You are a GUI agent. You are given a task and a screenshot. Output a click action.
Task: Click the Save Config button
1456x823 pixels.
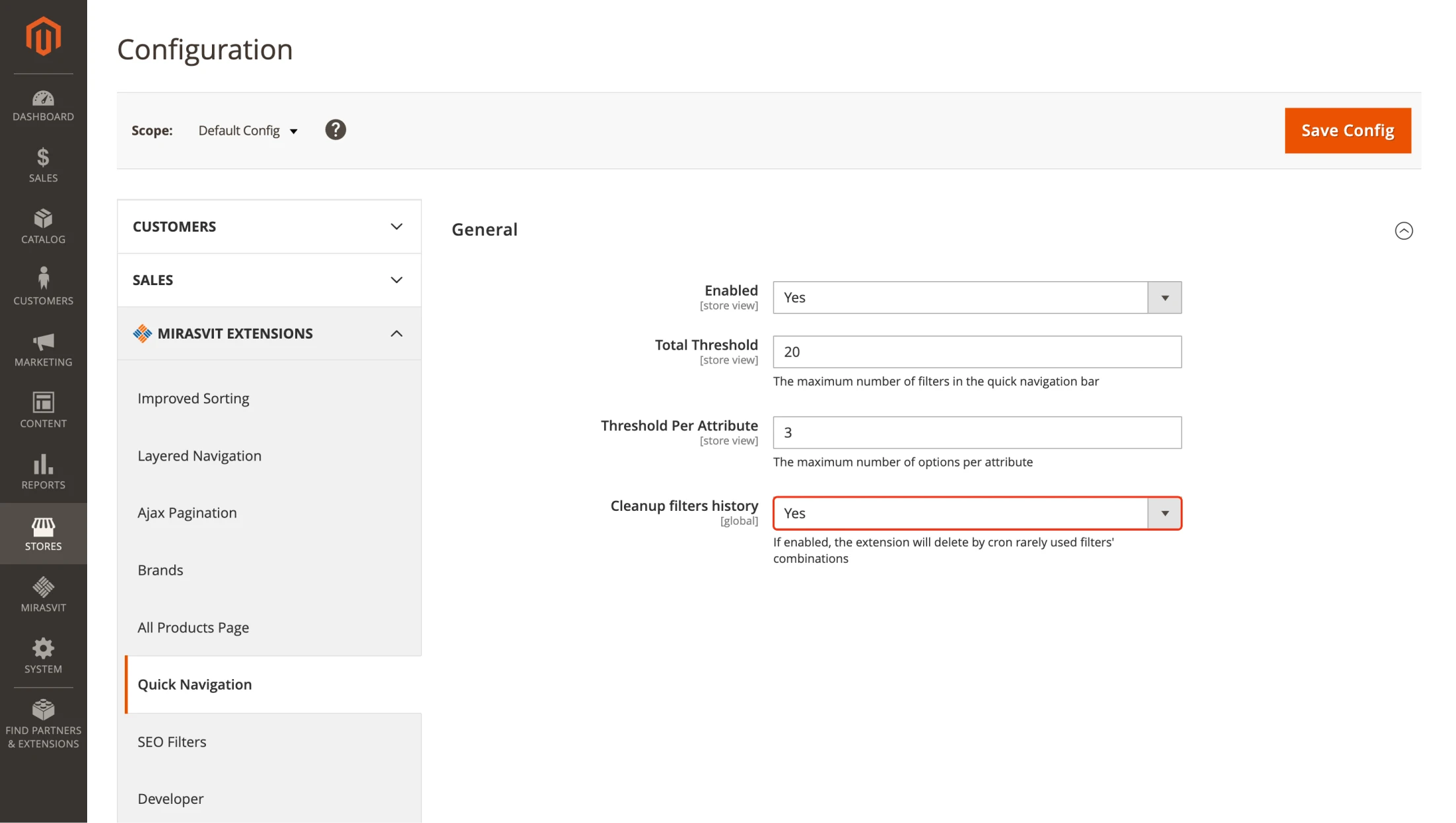[x=1347, y=130]
